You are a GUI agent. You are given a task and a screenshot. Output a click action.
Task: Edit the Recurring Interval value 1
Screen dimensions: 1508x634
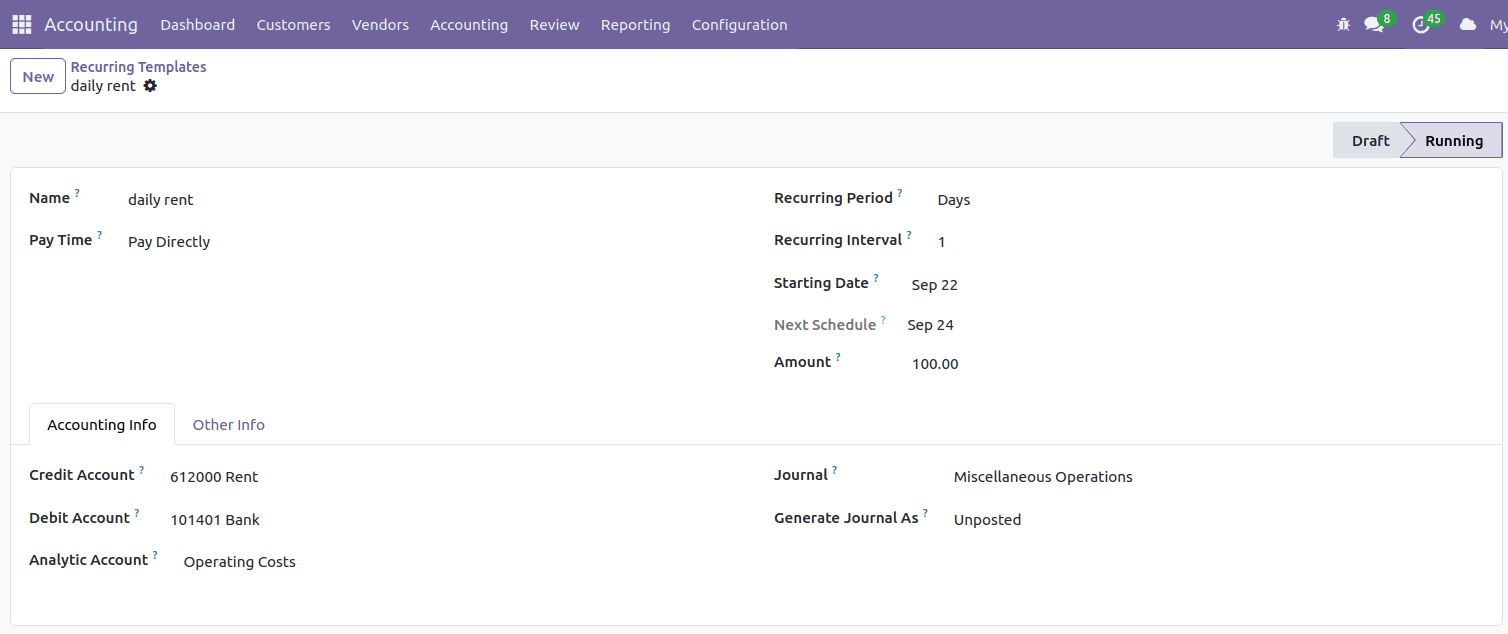(941, 242)
